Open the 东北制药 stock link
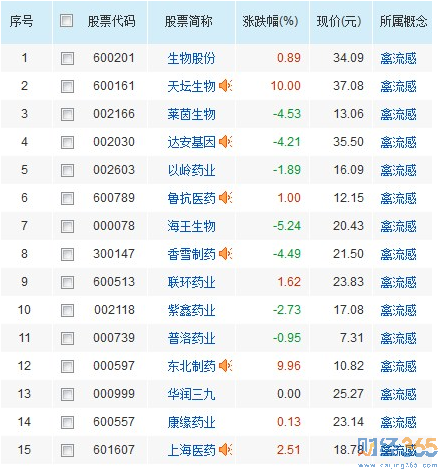The image size is (438, 469). point(191,366)
